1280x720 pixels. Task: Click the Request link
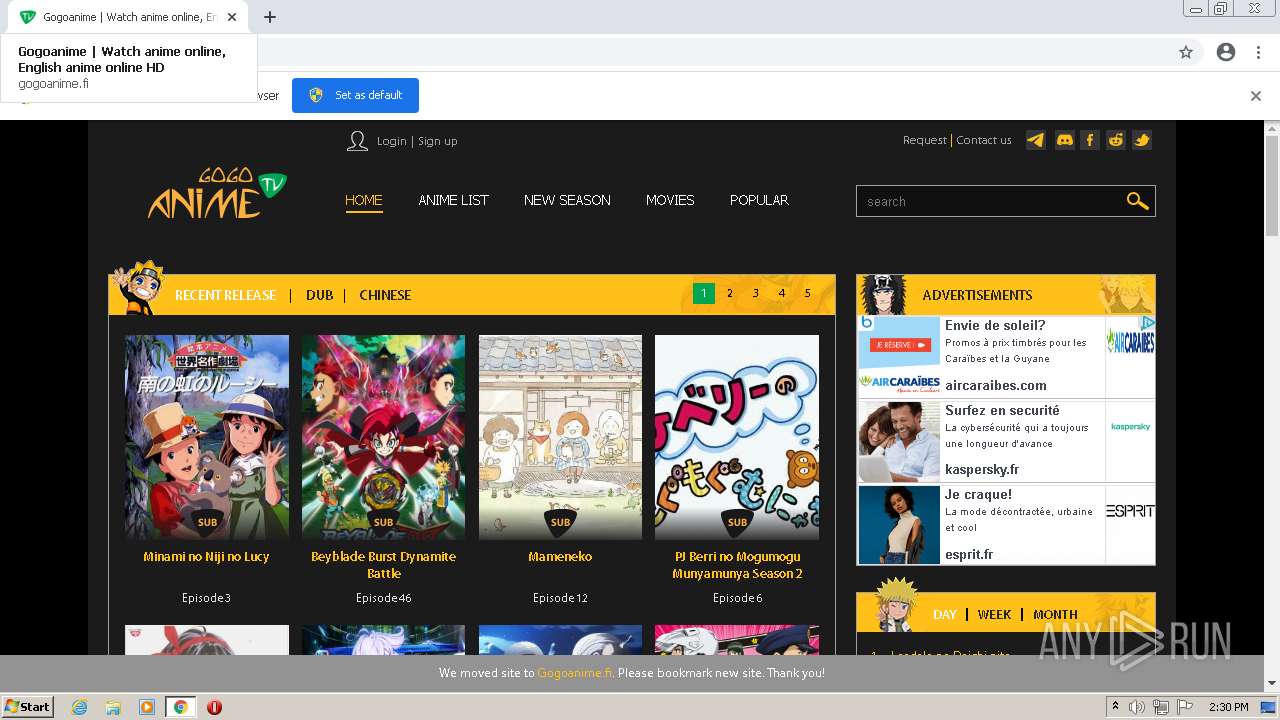pos(924,140)
